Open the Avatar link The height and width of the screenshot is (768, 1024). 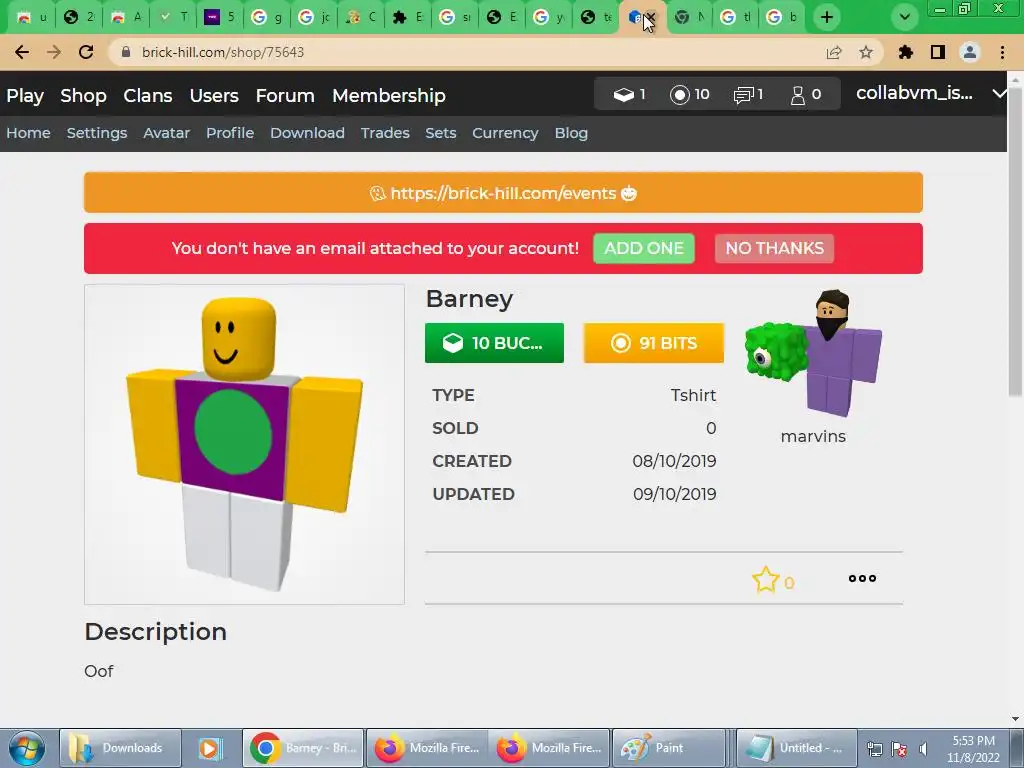tap(167, 133)
